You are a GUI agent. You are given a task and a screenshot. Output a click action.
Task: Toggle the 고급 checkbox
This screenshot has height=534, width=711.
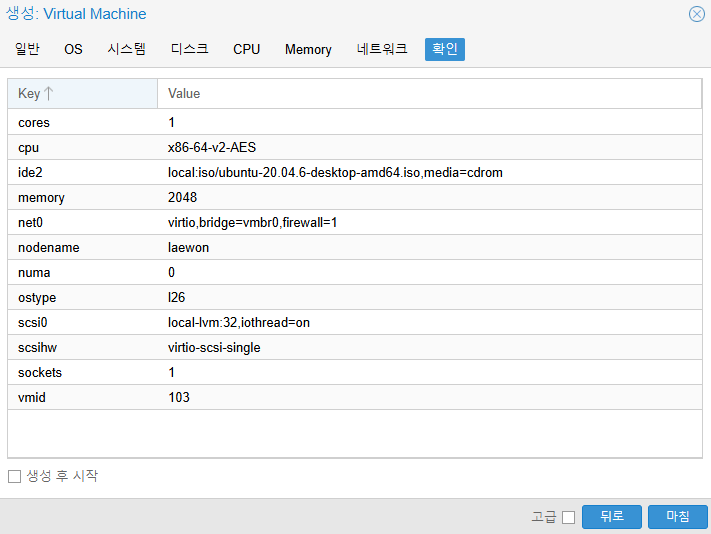568,517
